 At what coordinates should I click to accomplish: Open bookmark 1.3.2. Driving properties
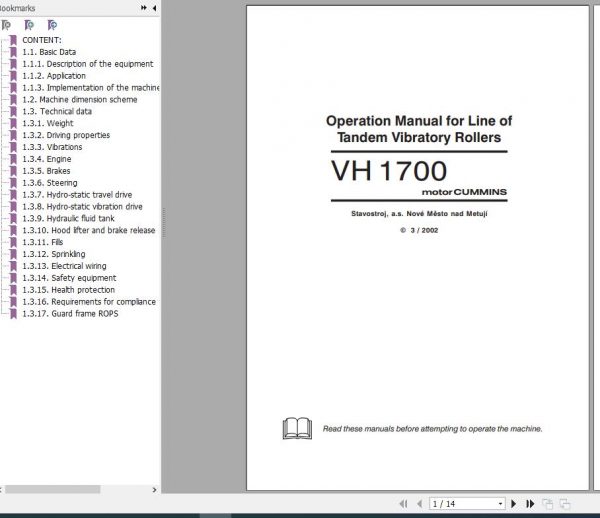[66, 135]
